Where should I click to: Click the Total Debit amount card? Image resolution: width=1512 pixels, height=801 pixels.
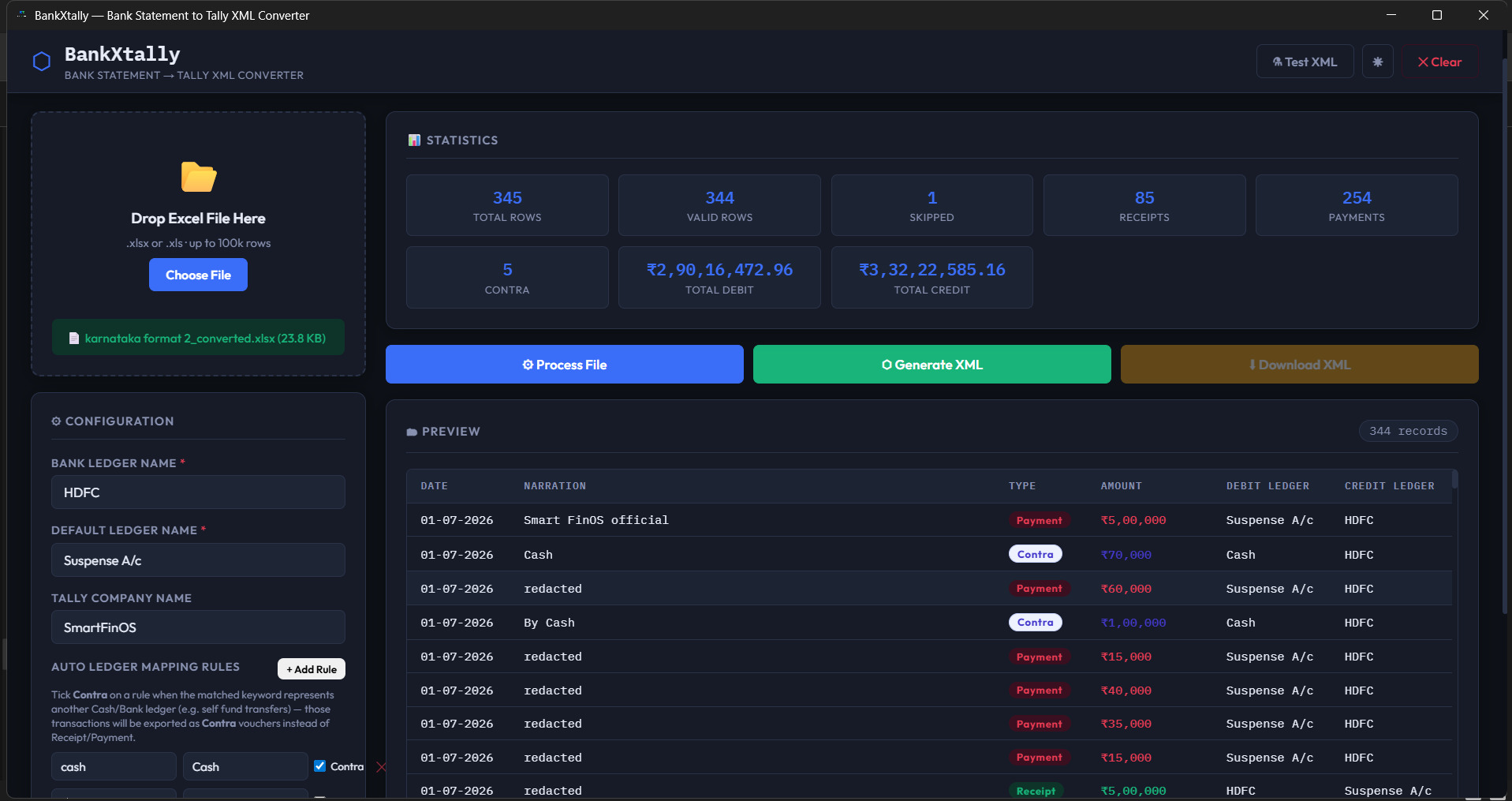(719, 277)
